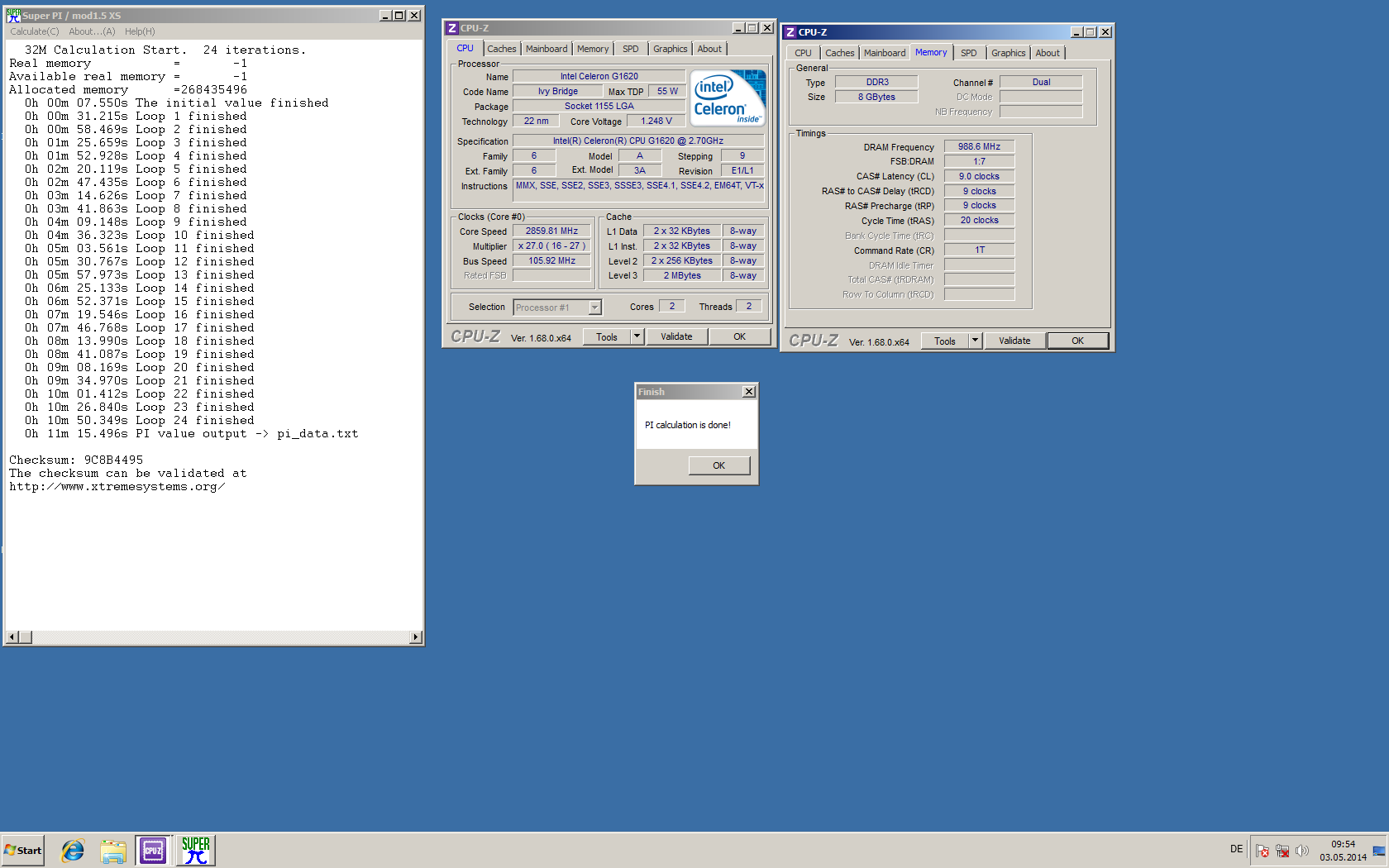Click the Specification field text
The width and height of the screenshot is (1389, 868).
(637, 141)
